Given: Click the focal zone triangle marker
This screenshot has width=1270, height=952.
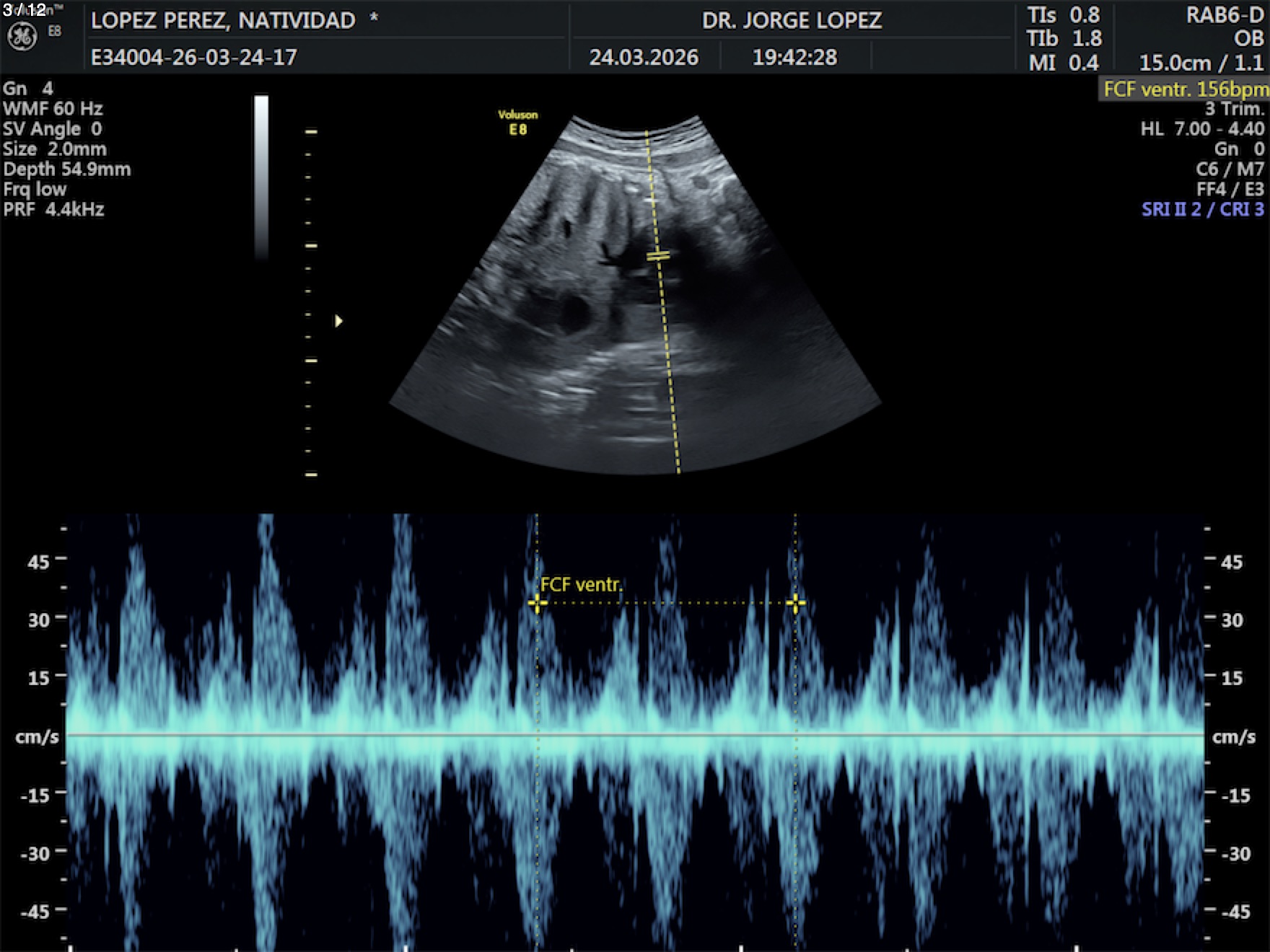Looking at the screenshot, I should pos(338,321).
